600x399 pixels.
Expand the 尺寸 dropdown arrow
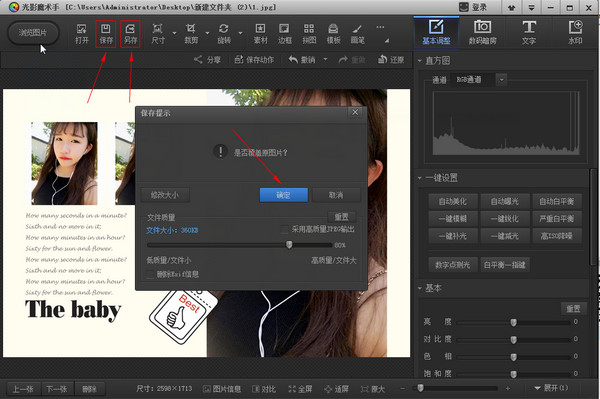(174, 33)
